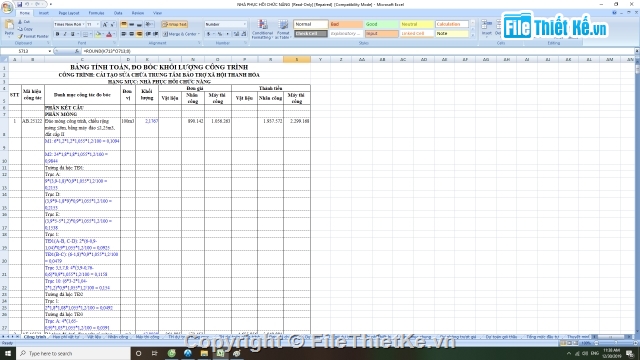The height and width of the screenshot is (360, 640).
Task: Toggle bold formatting
Action: 57,34
